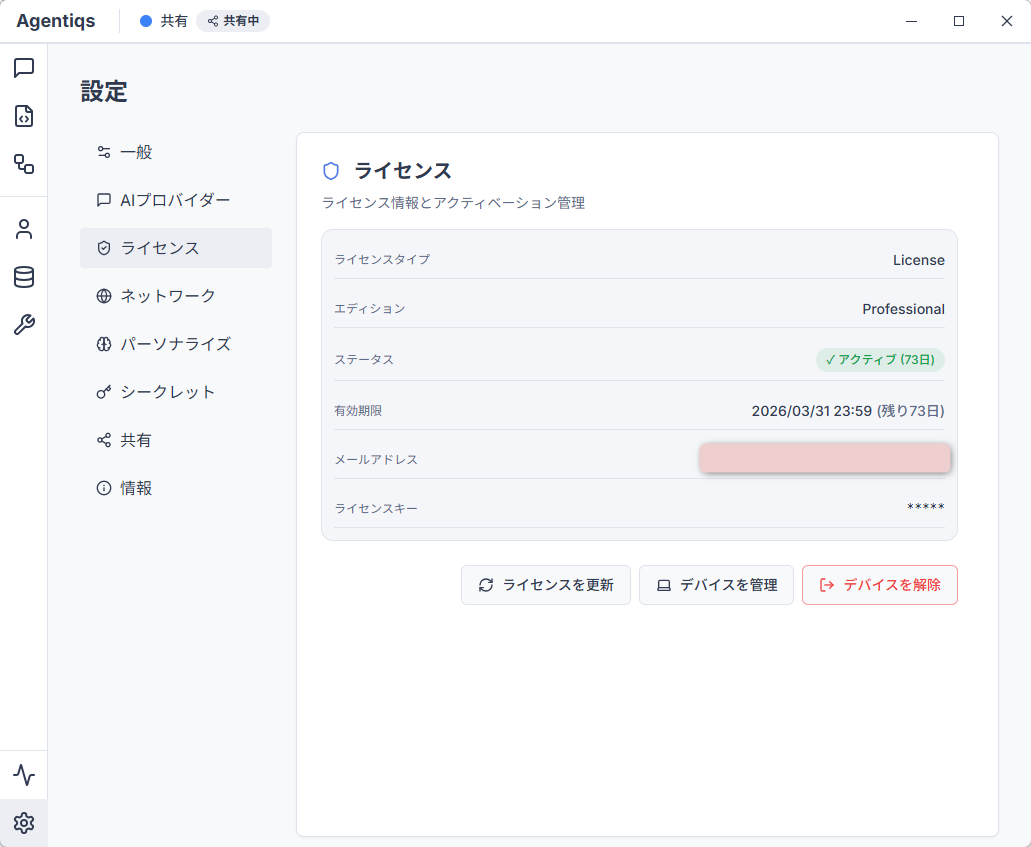Click the blue shield icon beside ライセンス heading
Image resolution: width=1031 pixels, height=847 pixels.
pos(331,171)
